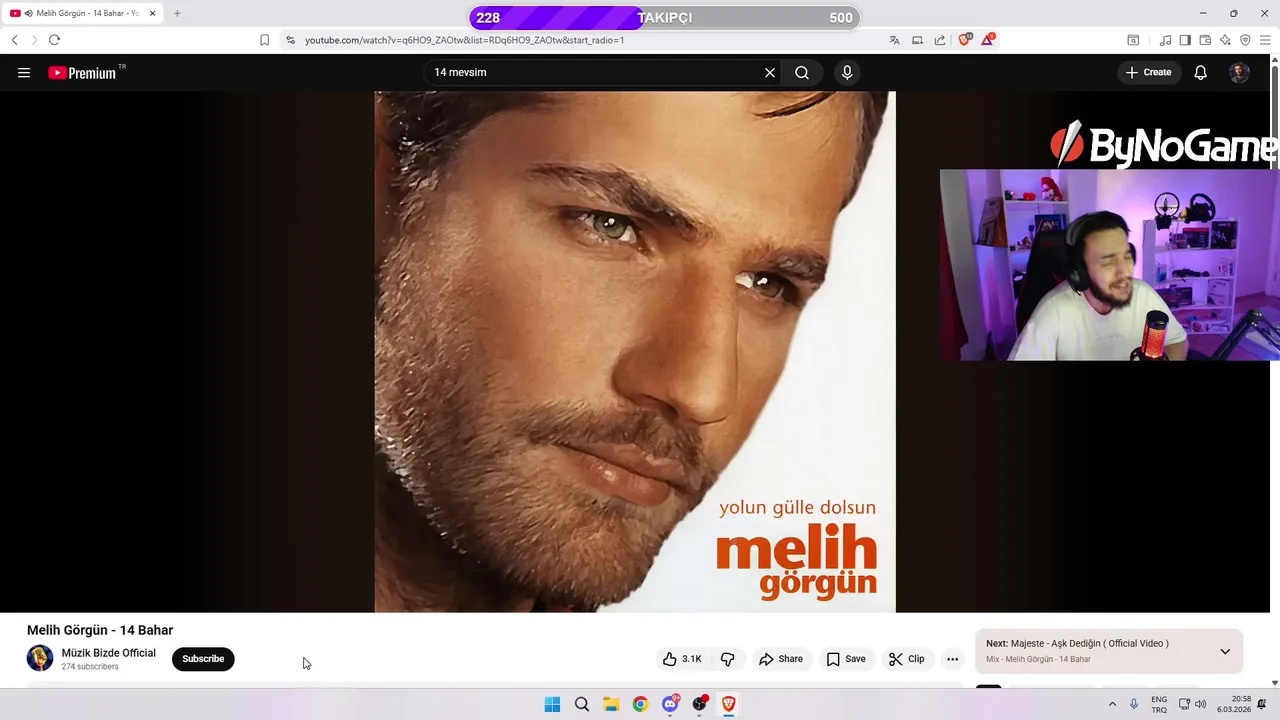Dislike the video with thumbs down

pyautogui.click(x=728, y=659)
